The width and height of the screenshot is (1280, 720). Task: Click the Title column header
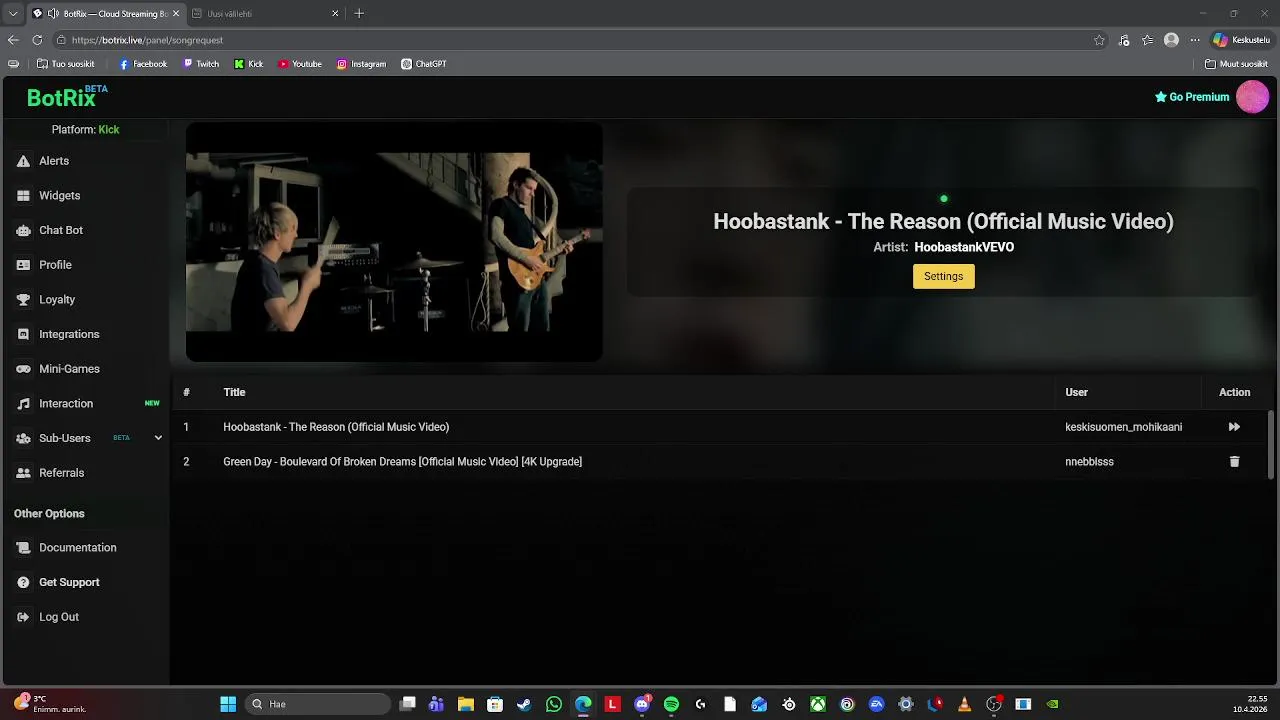234,392
